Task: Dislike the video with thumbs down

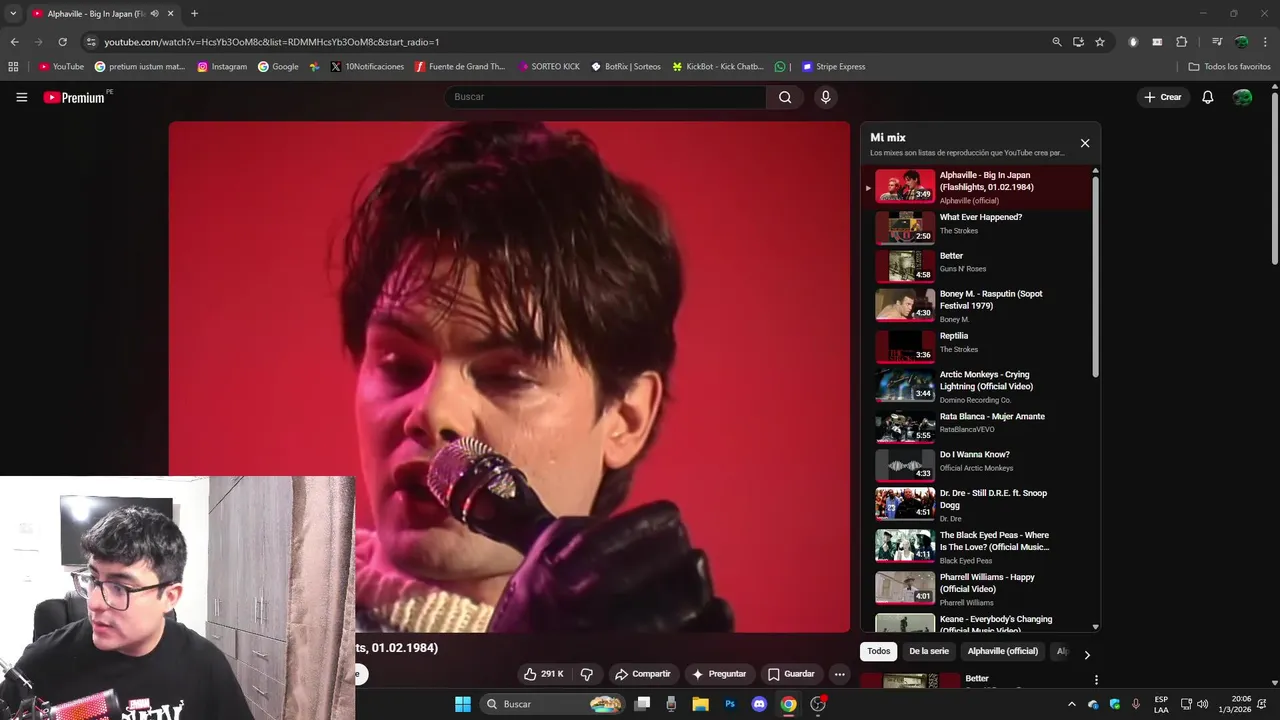Action: click(x=587, y=674)
